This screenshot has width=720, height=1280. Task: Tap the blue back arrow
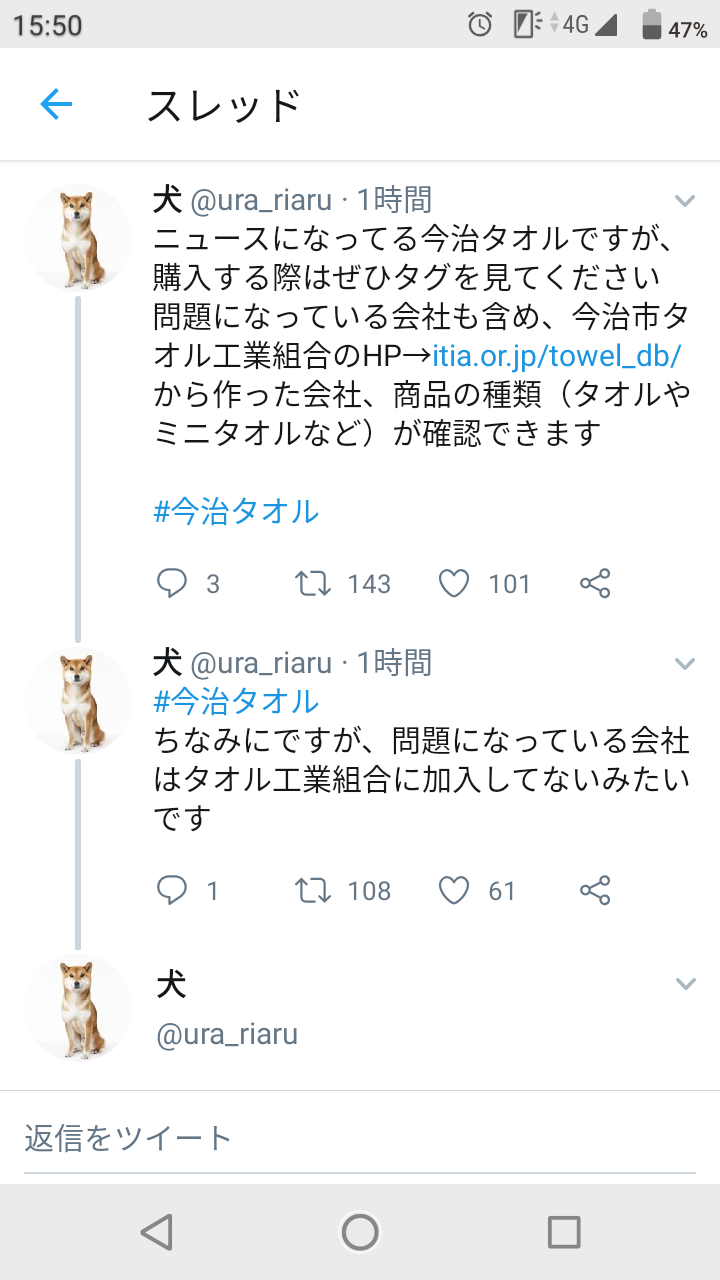(x=57, y=103)
